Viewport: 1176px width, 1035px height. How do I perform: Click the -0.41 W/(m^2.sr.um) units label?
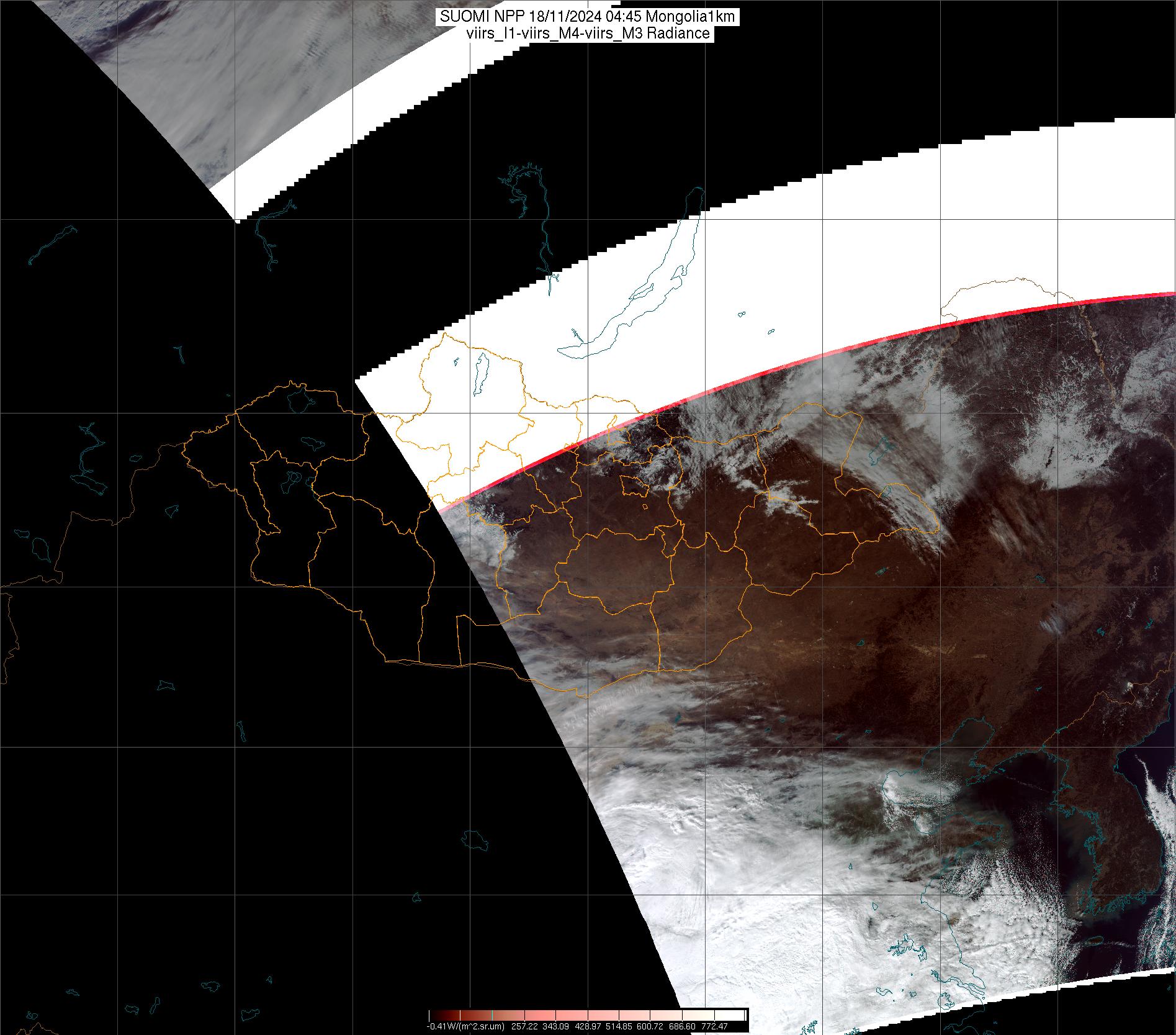point(465,1026)
